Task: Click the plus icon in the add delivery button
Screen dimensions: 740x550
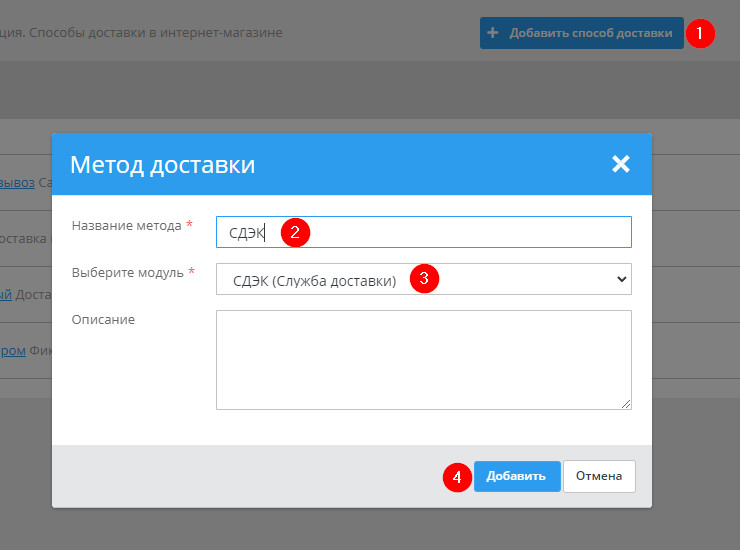Action: [x=492, y=33]
